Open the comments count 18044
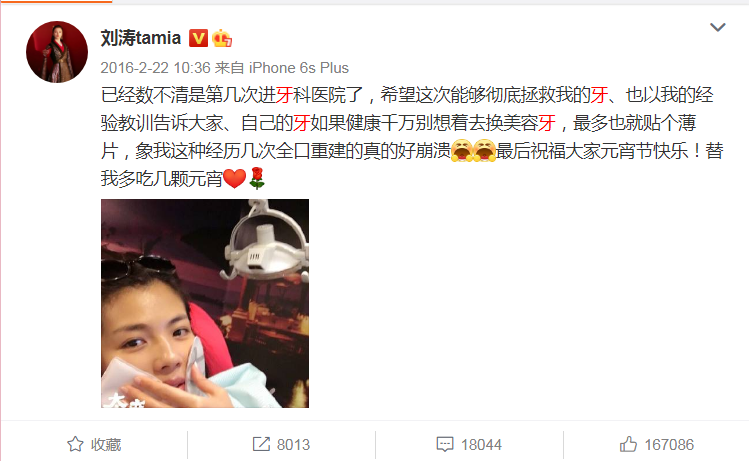749x461 pixels. coord(481,445)
